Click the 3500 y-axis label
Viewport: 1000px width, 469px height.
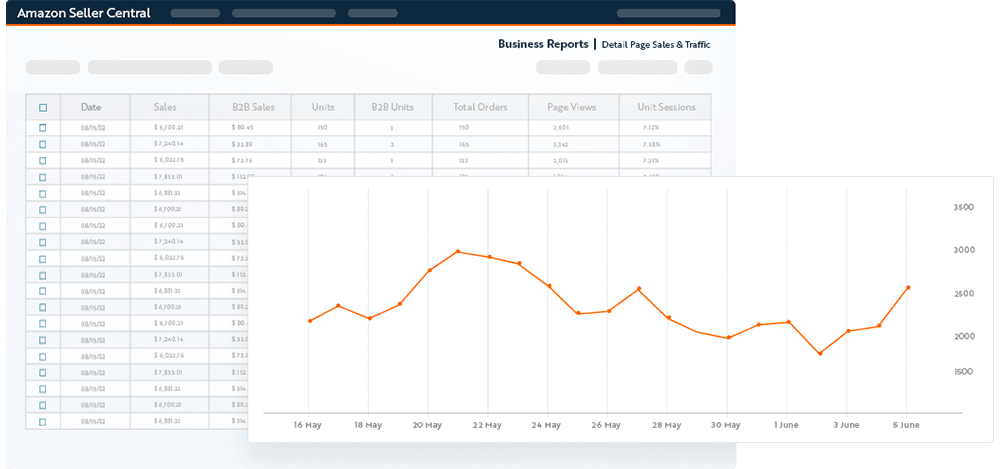963,207
